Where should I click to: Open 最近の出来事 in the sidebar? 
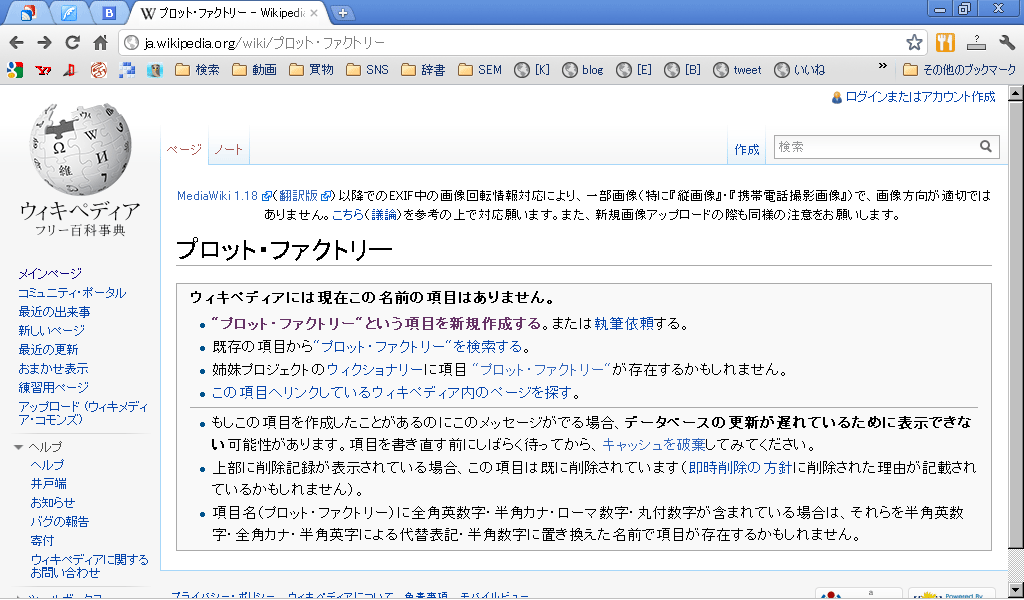point(55,311)
